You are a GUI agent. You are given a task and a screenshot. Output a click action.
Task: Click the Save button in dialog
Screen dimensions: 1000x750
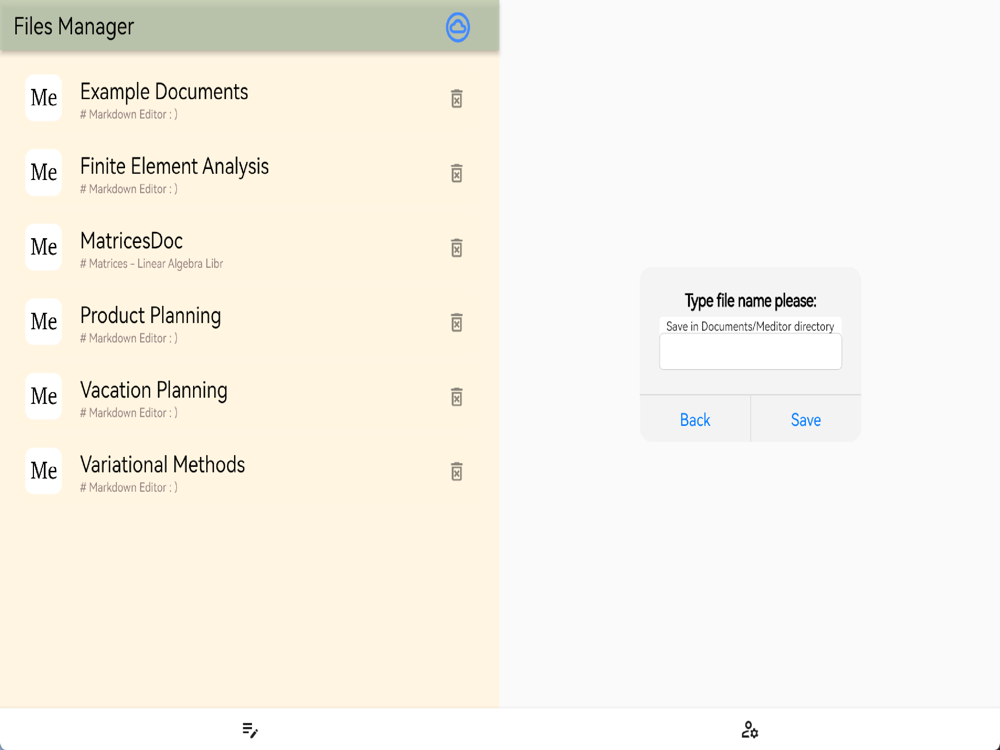click(806, 420)
